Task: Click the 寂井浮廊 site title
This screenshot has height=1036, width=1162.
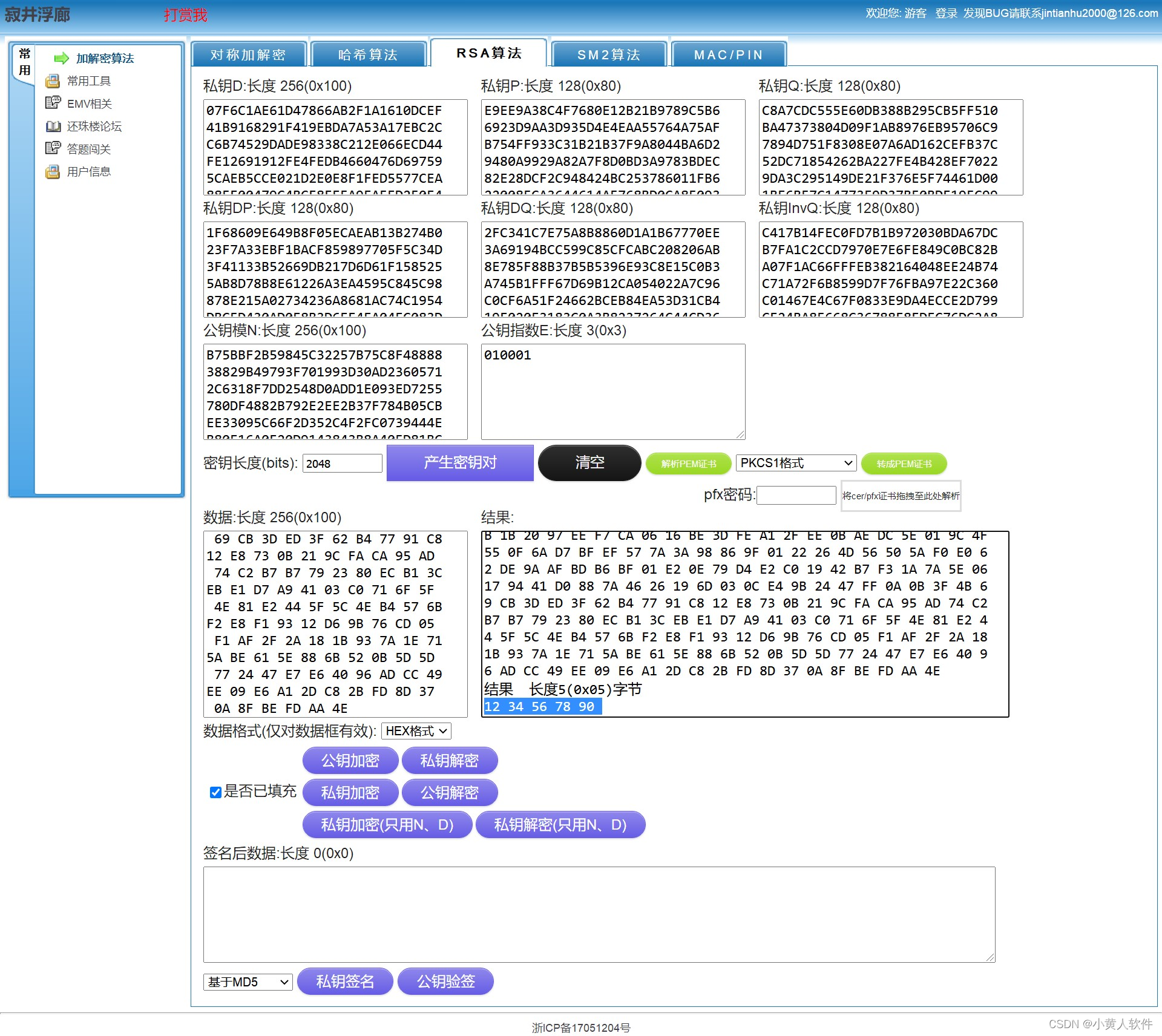Action: tap(38, 15)
